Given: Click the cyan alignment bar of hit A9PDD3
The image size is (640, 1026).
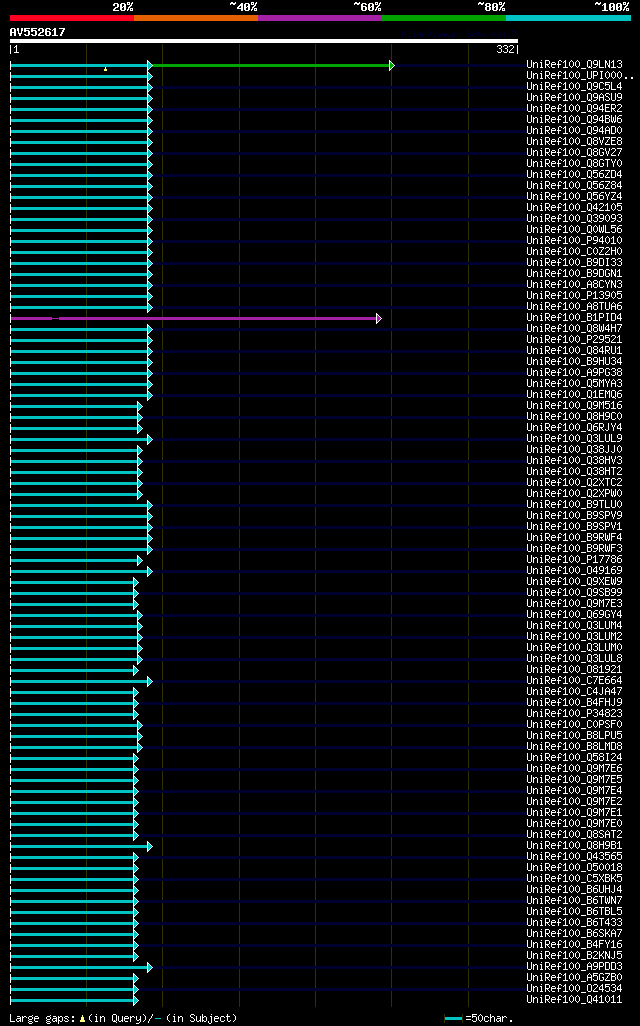Looking at the screenshot, I should tap(79, 967).
